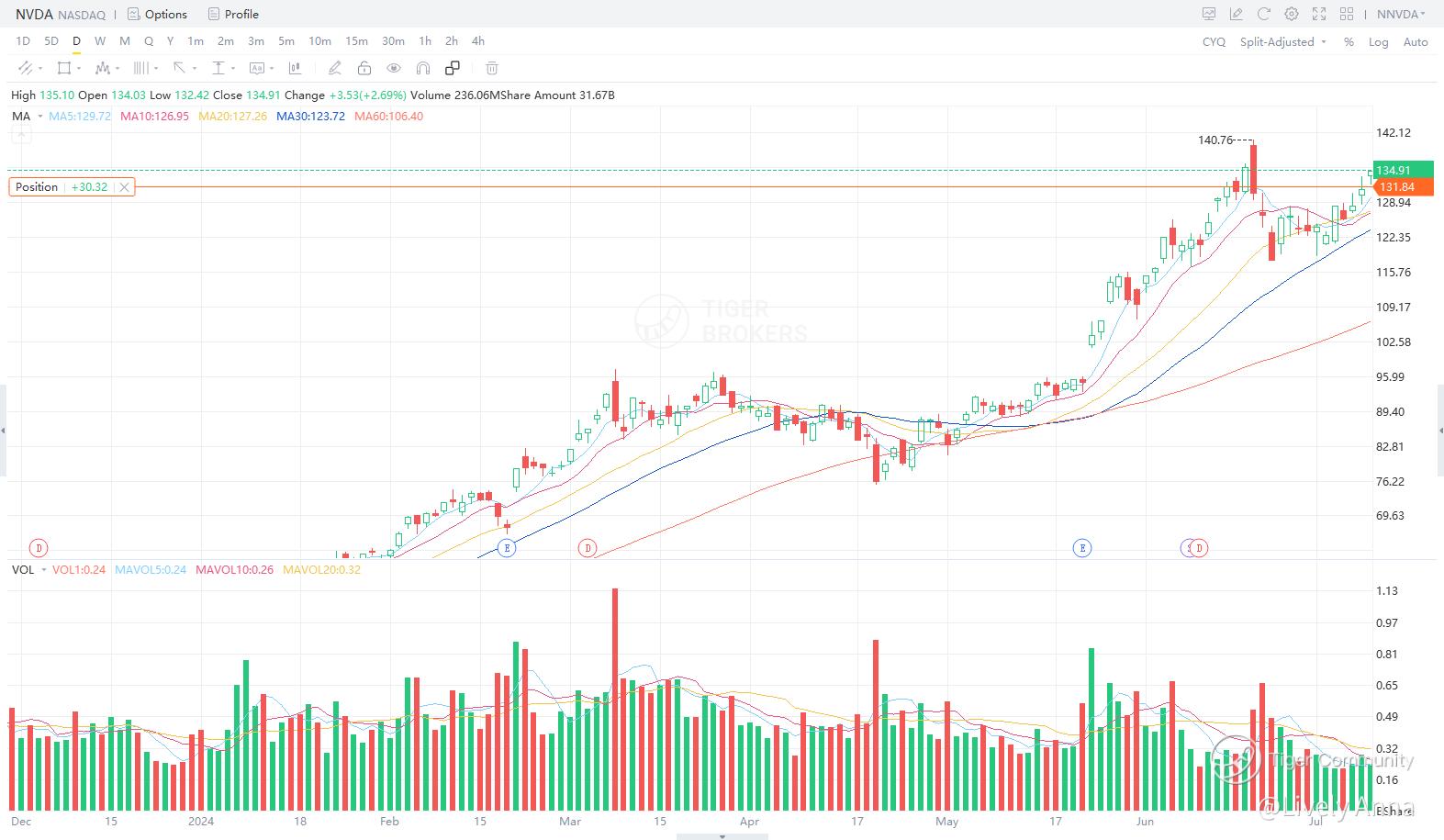Screen dimensions: 1444x840
Task: Select the vertical period lines tool
Action: pos(141,68)
